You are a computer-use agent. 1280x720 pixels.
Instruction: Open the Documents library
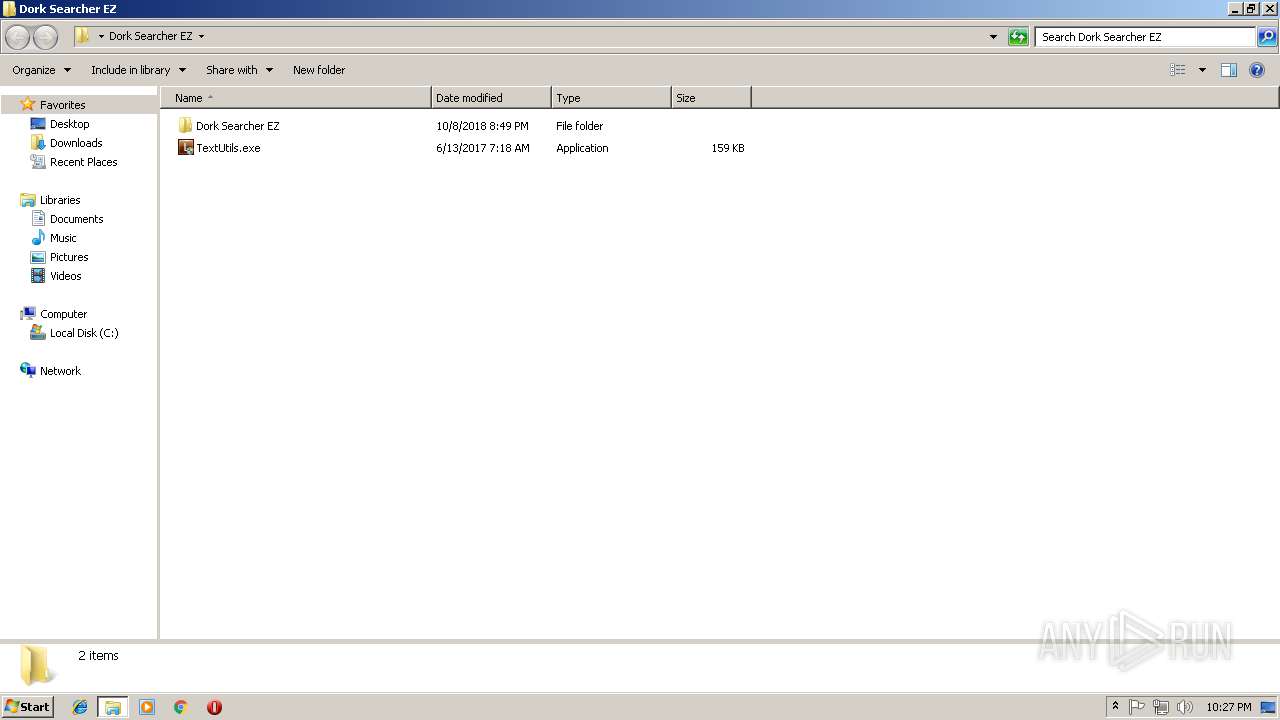[76, 219]
